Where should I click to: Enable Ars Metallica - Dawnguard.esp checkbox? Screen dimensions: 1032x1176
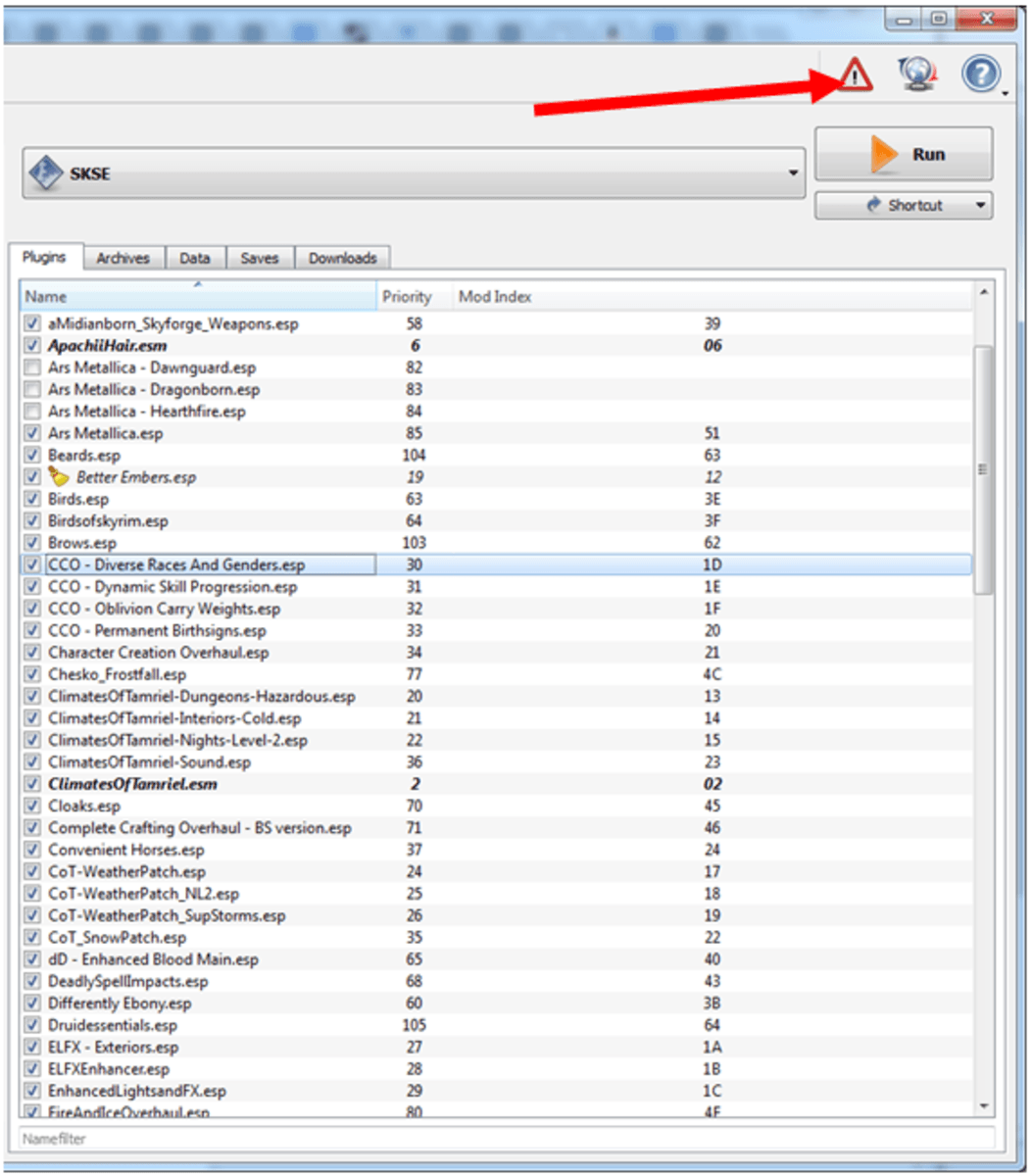pyautogui.click(x=33, y=367)
